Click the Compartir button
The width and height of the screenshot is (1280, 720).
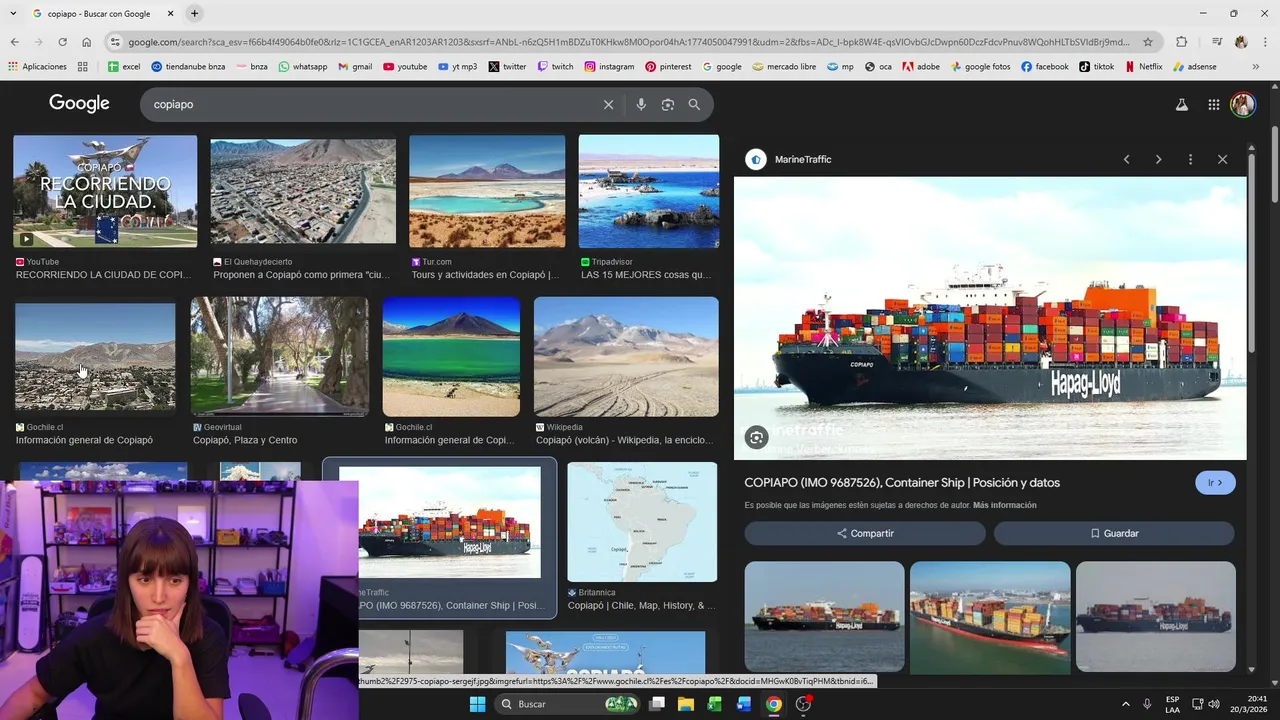pyautogui.click(x=865, y=533)
